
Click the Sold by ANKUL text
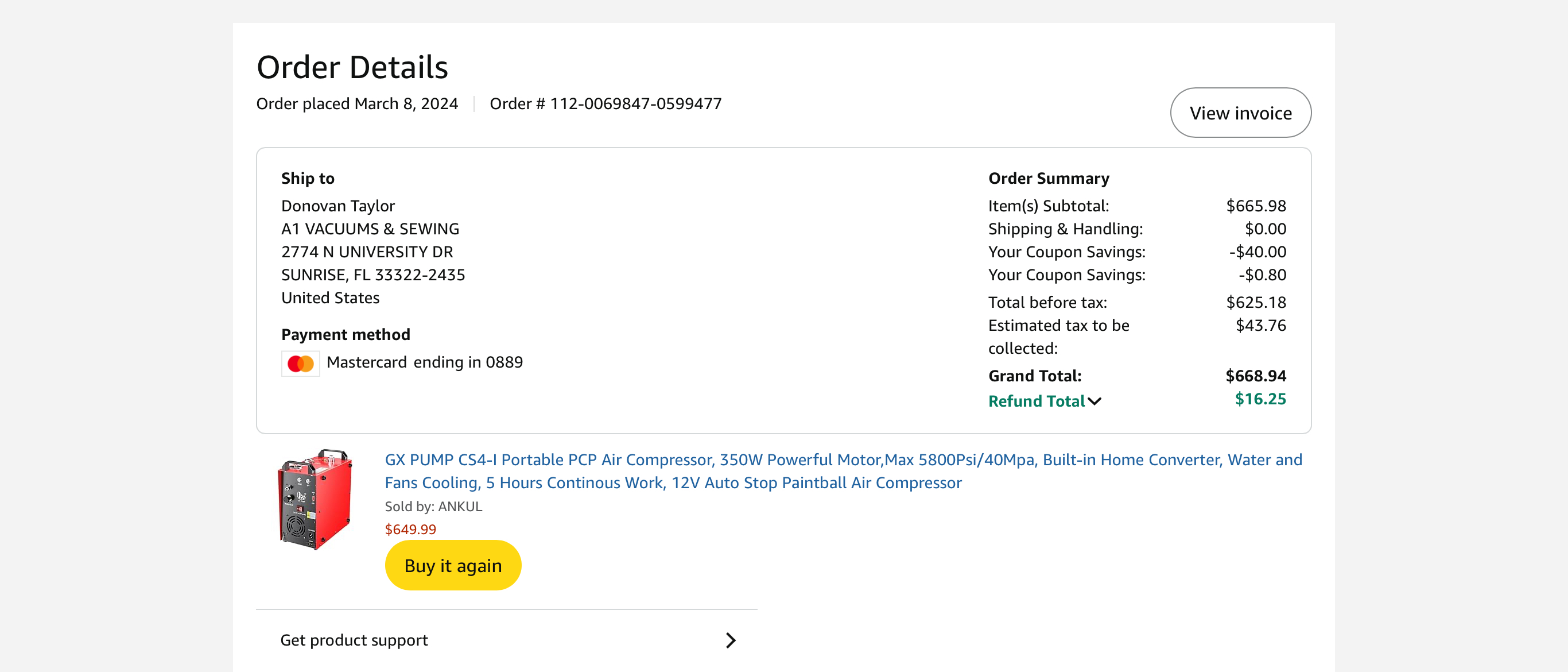[x=433, y=505]
